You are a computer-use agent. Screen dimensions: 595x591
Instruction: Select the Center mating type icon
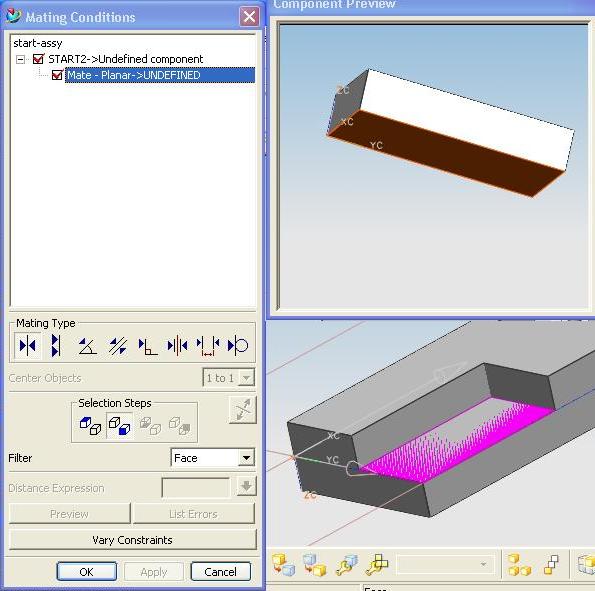(178, 346)
